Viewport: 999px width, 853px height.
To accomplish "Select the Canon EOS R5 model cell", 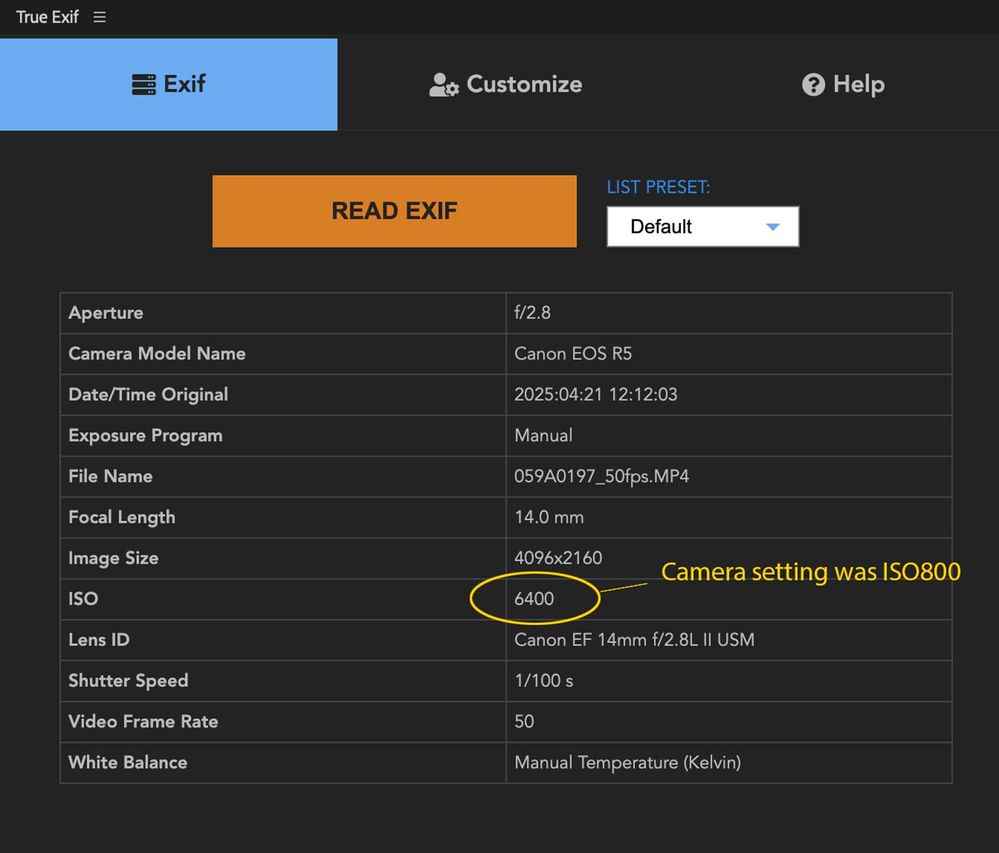I will point(573,354).
